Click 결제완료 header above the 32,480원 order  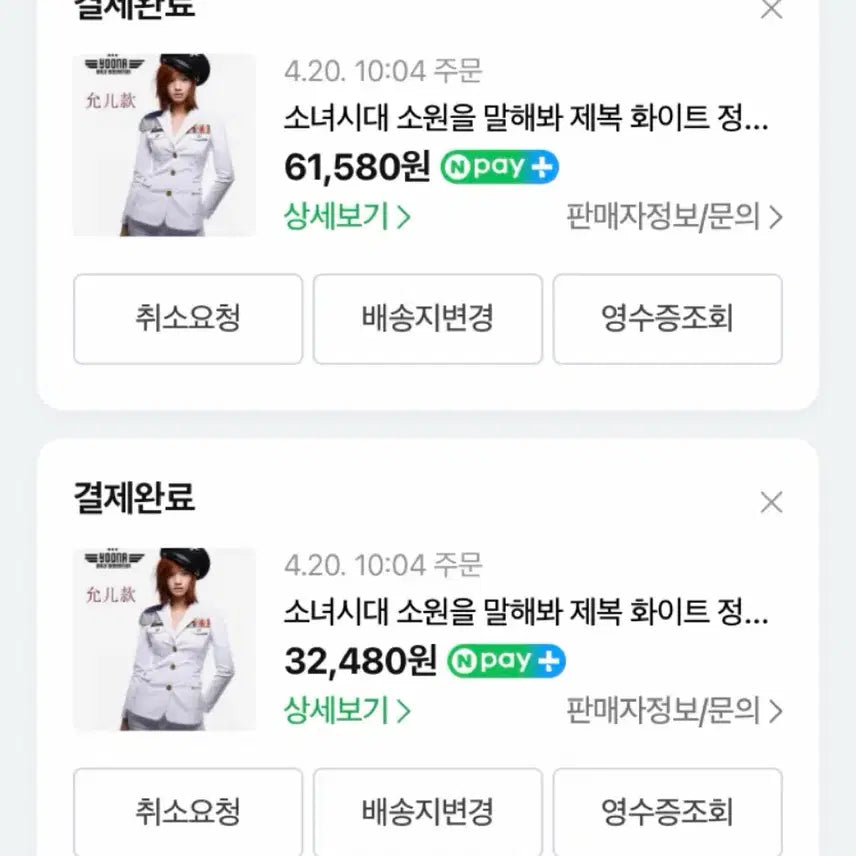(134, 496)
